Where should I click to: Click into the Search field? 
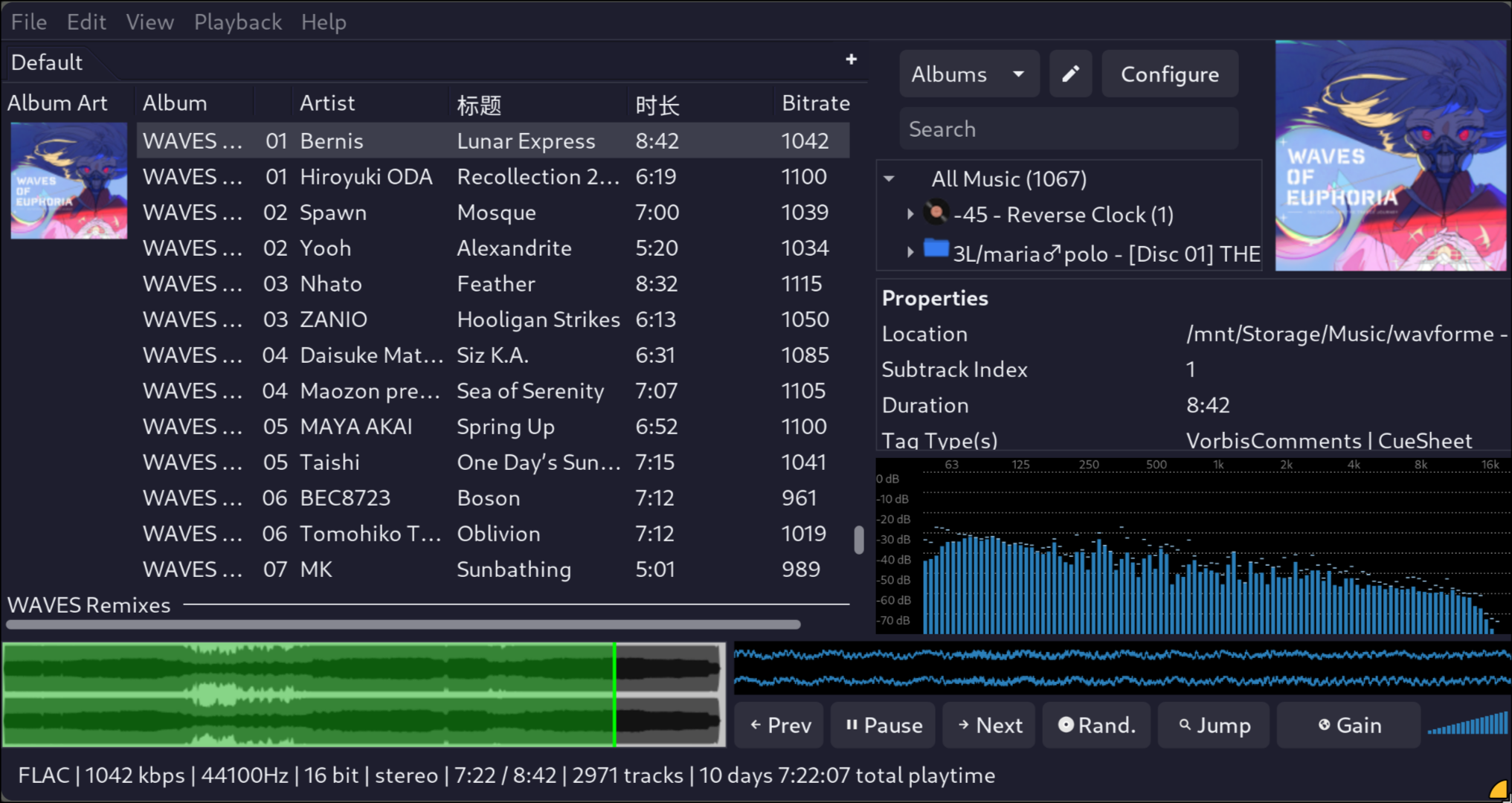[1068, 129]
